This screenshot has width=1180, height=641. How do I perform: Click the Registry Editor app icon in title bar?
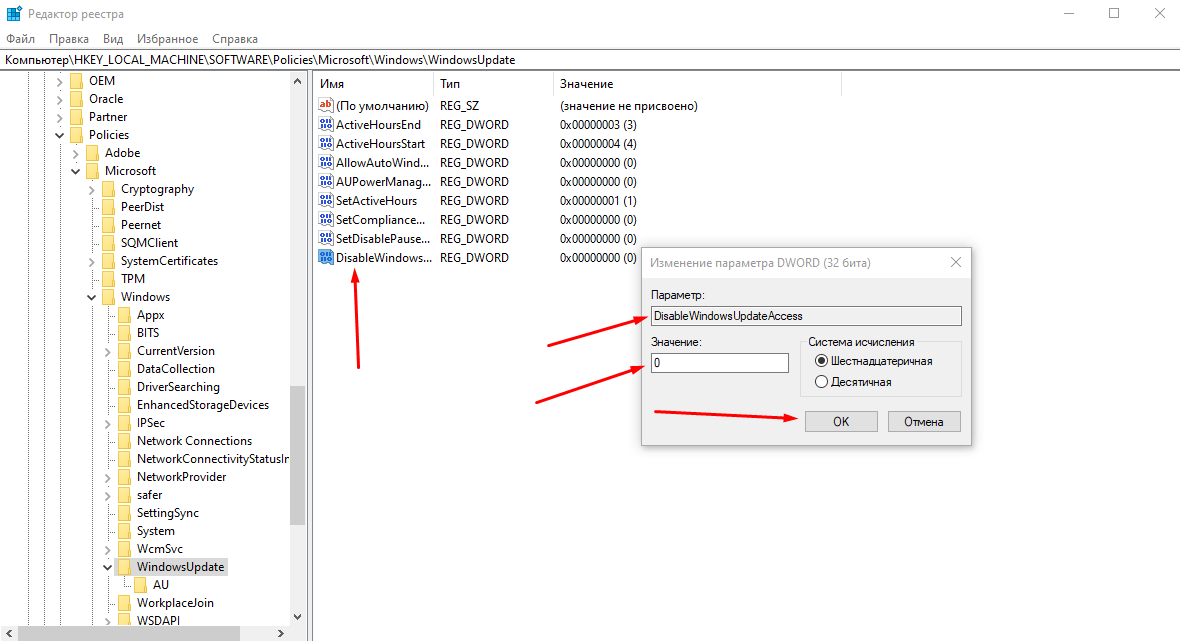click(13, 13)
